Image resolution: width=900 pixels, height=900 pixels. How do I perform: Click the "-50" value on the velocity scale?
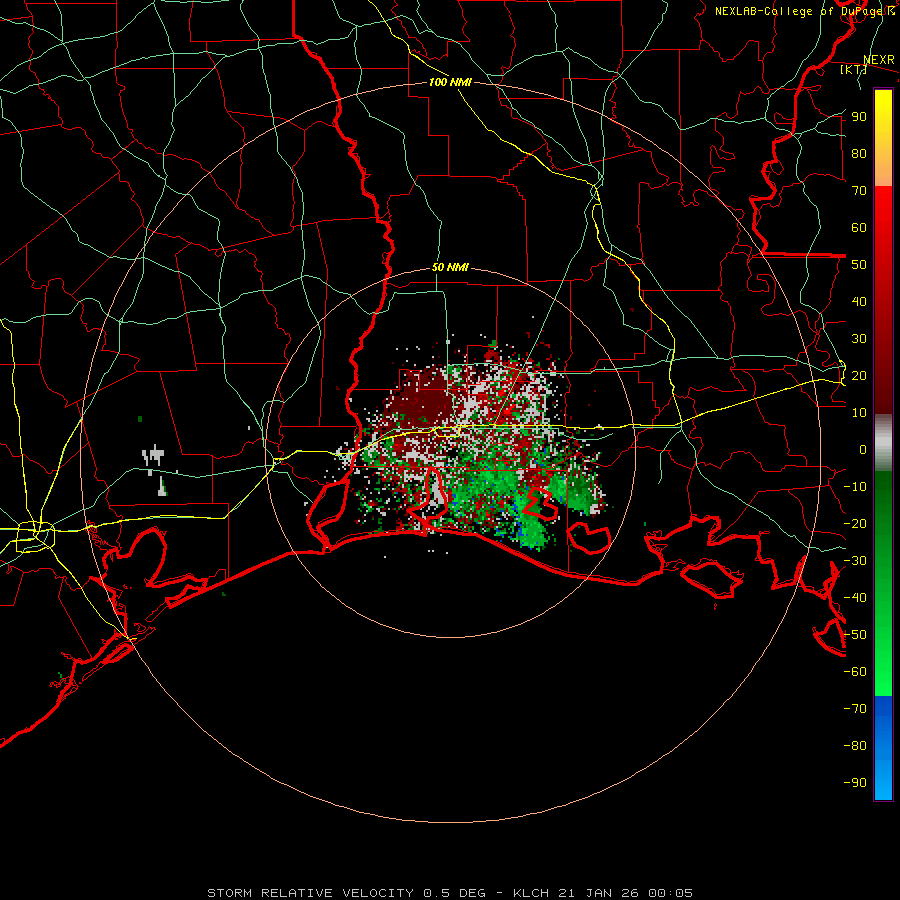click(855, 635)
